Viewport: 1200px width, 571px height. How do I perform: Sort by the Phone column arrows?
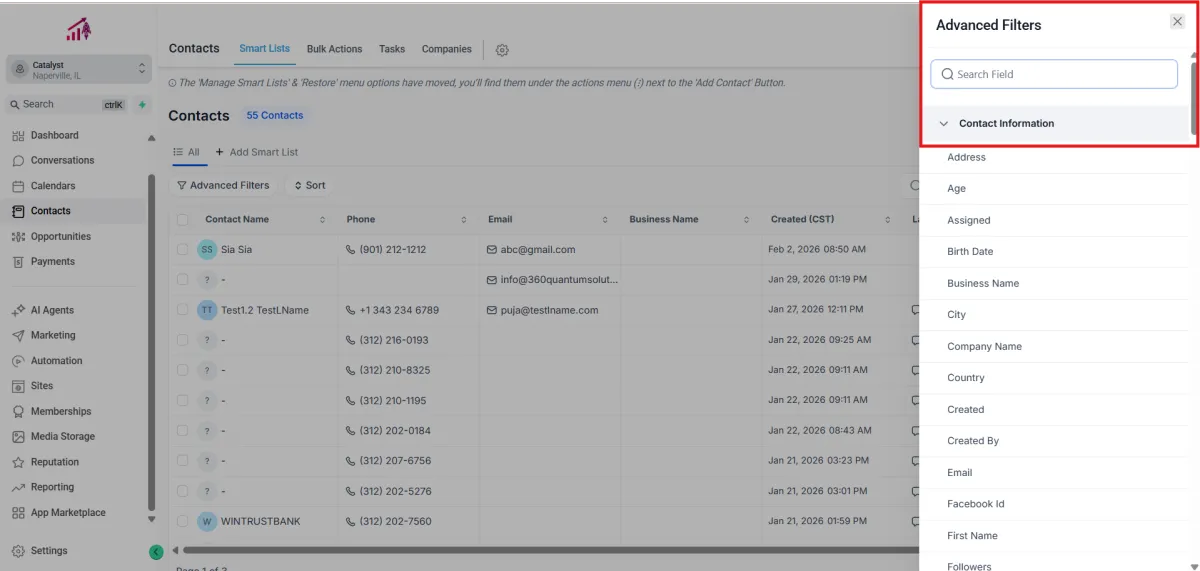(x=464, y=220)
